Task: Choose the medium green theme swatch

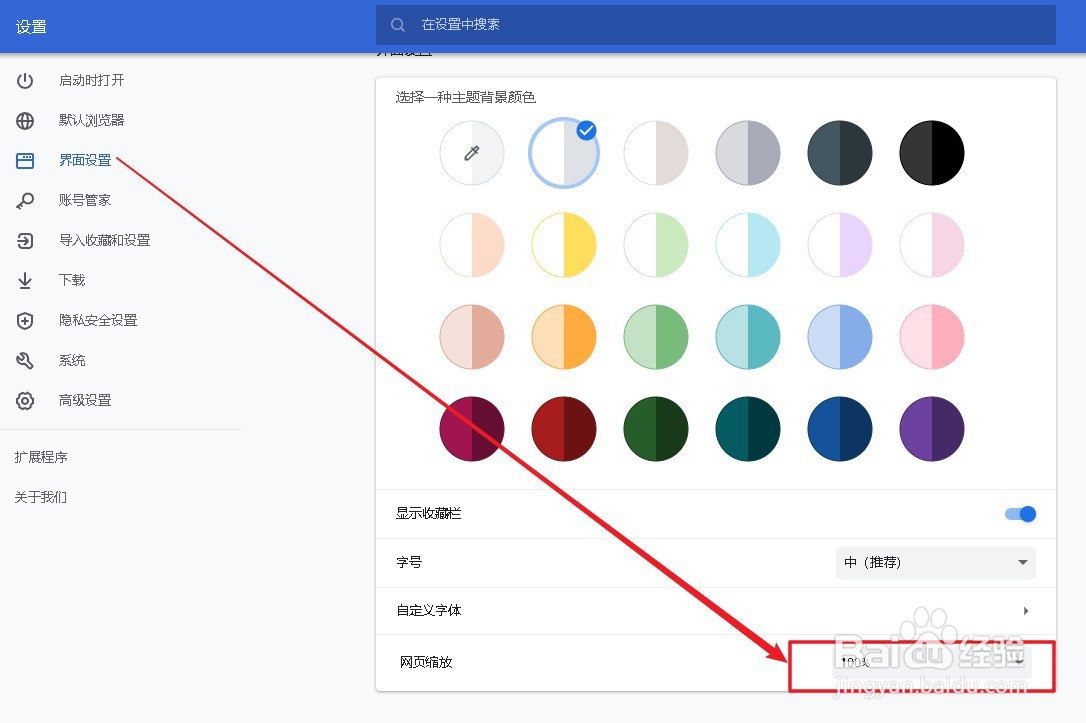Action: (656, 337)
